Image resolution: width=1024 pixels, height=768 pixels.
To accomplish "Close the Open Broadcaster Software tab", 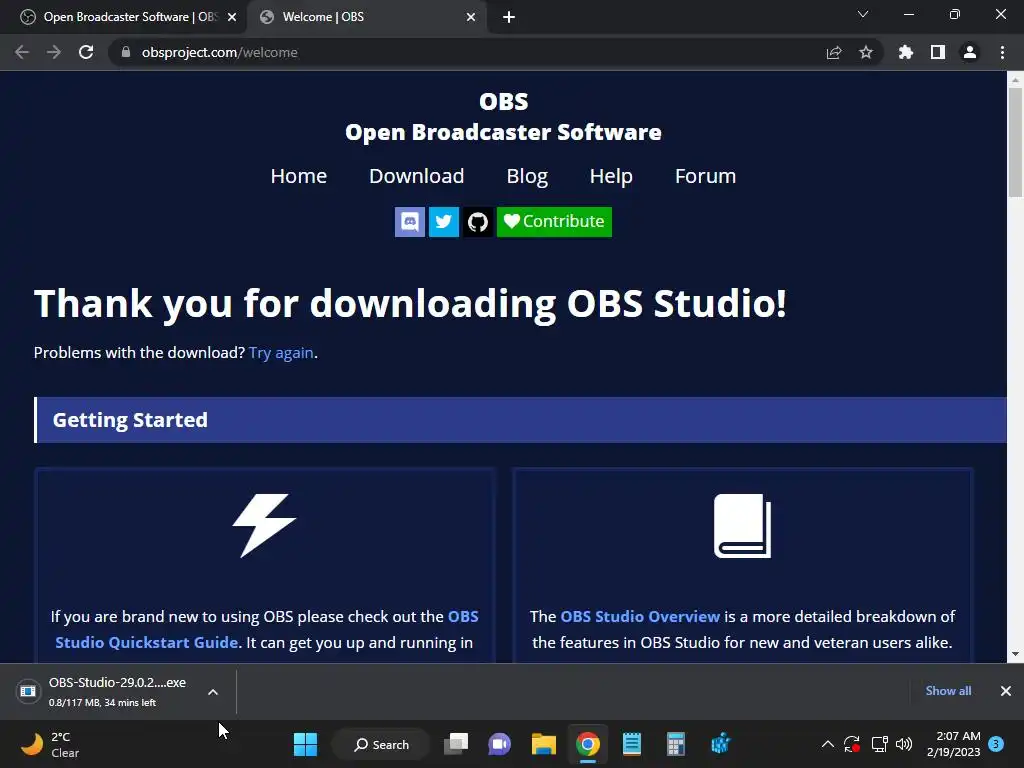I will 232,17.
